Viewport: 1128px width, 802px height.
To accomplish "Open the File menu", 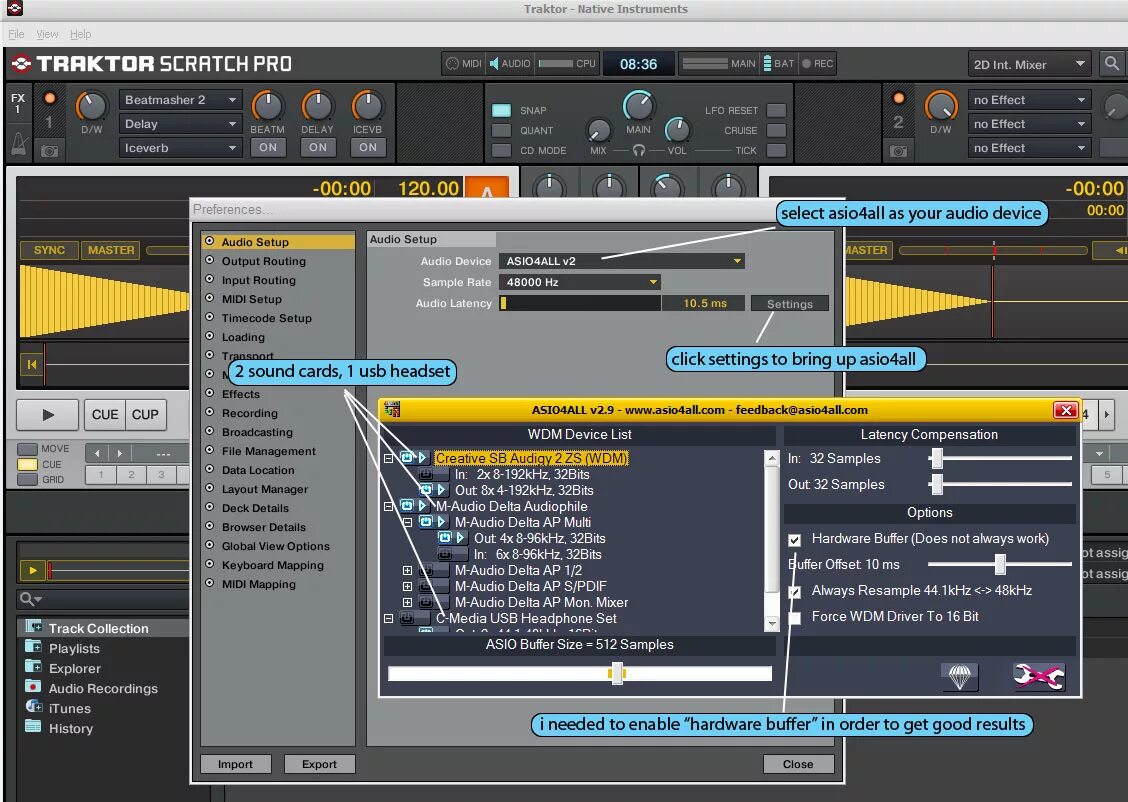I will (x=16, y=34).
